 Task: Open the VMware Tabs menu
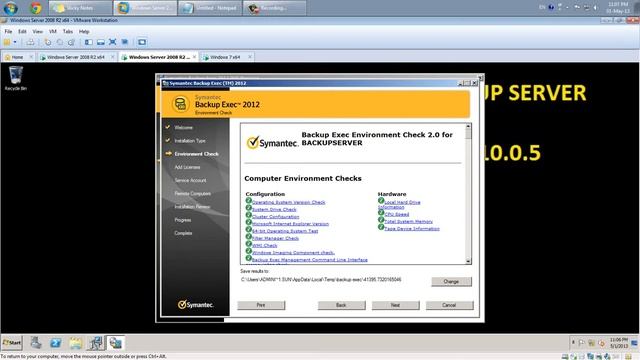pos(68,31)
